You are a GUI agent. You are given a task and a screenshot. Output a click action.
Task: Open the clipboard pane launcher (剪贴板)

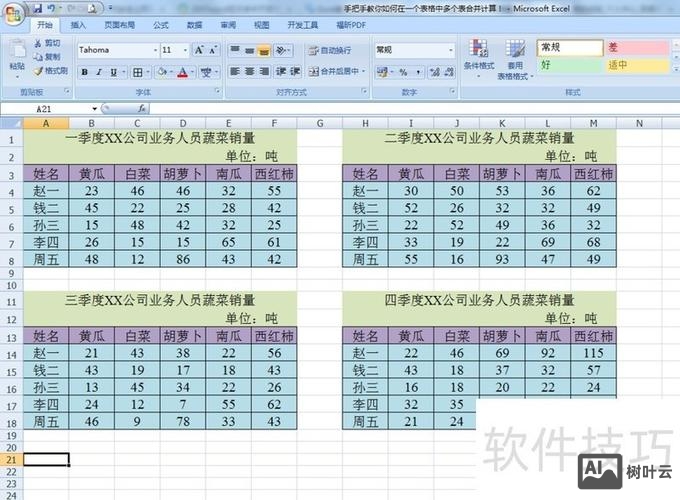click(x=67, y=91)
